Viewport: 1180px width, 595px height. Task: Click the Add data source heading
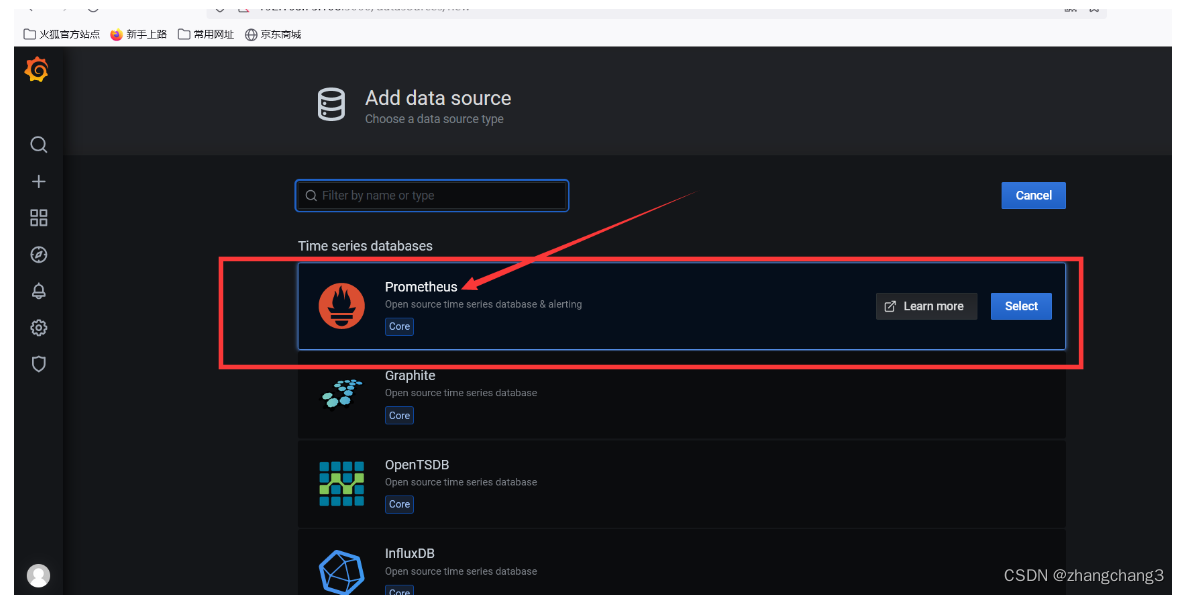(x=438, y=98)
